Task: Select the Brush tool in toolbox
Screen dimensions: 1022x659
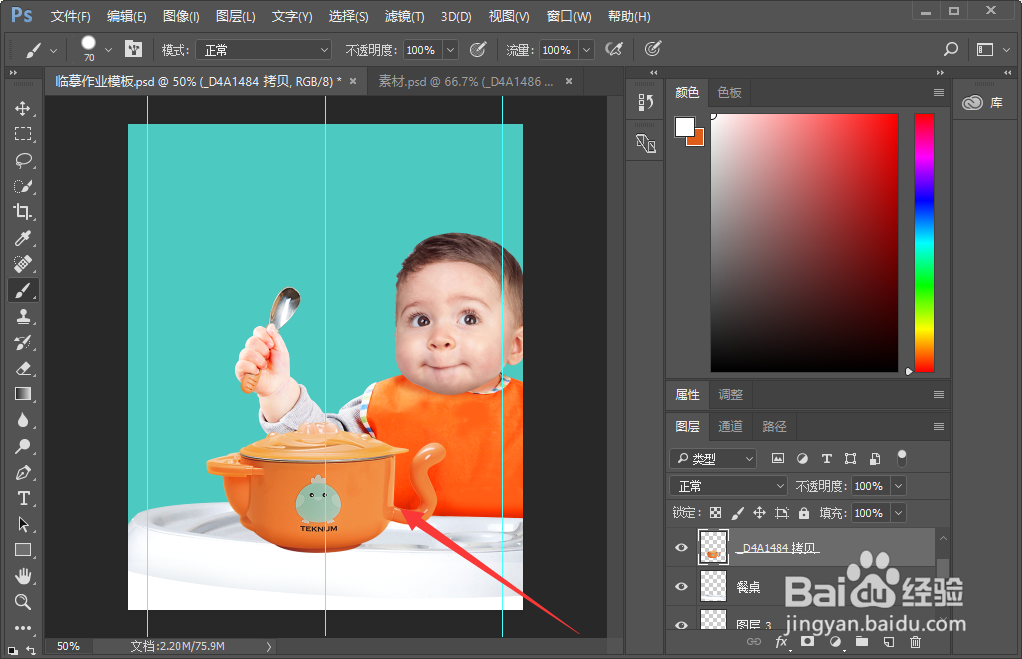Action: (23, 290)
